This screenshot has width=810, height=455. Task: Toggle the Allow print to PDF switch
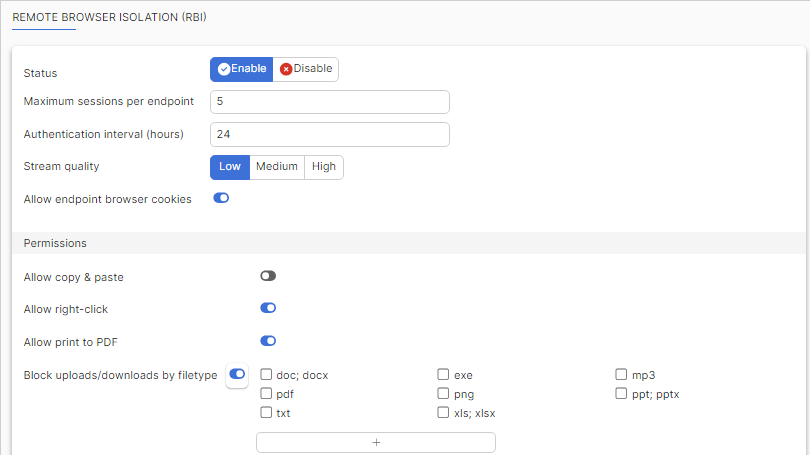[x=268, y=341]
